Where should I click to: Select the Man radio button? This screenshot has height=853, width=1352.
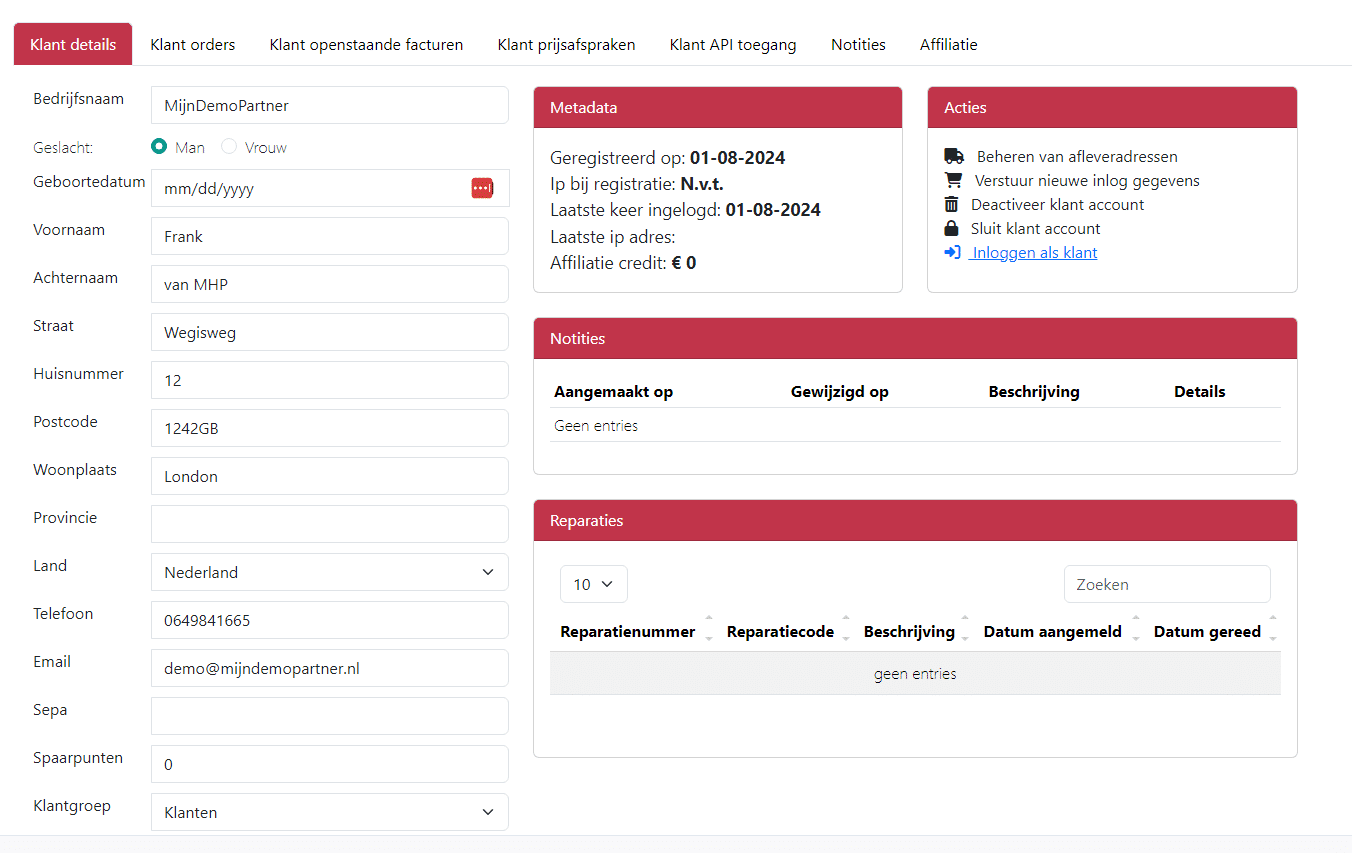click(159, 147)
